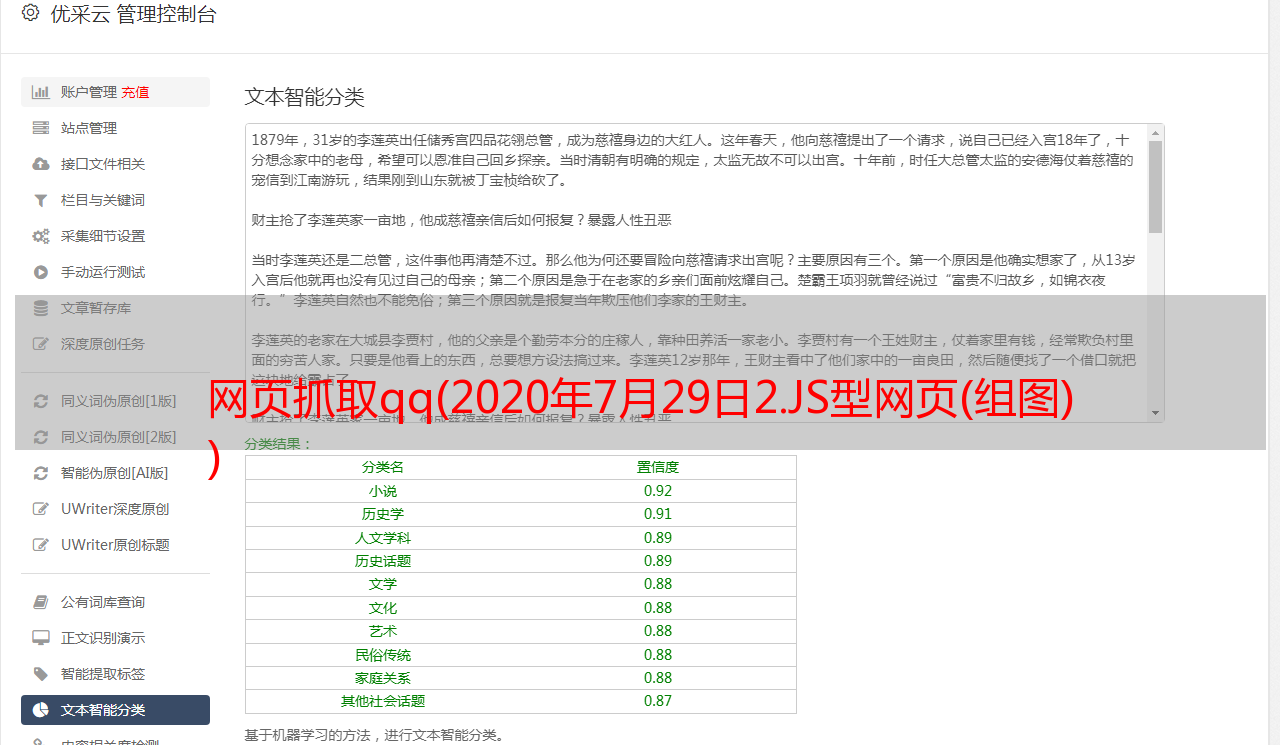This screenshot has width=1280, height=745.
Task: Click the pie chart icon for 文本智能分类
Action: click(x=41, y=710)
